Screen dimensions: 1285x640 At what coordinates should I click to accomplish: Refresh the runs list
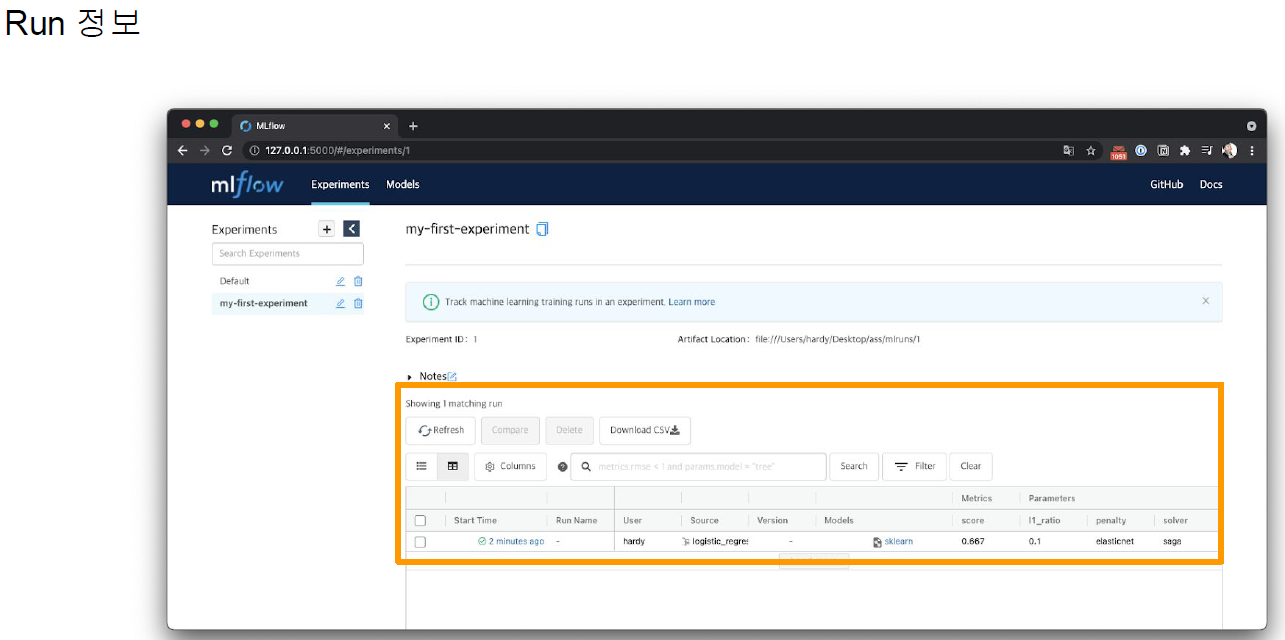tap(441, 431)
